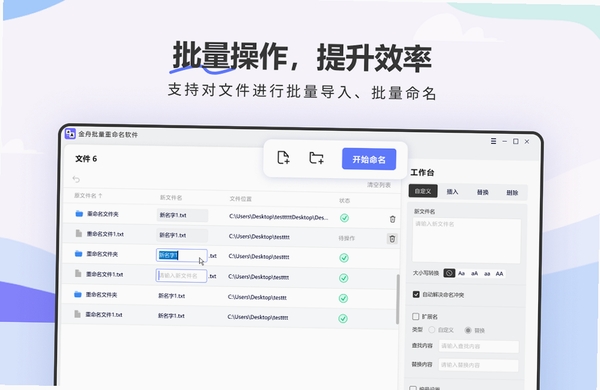
Task: Switch to the 插入 tab
Action: tap(452, 192)
